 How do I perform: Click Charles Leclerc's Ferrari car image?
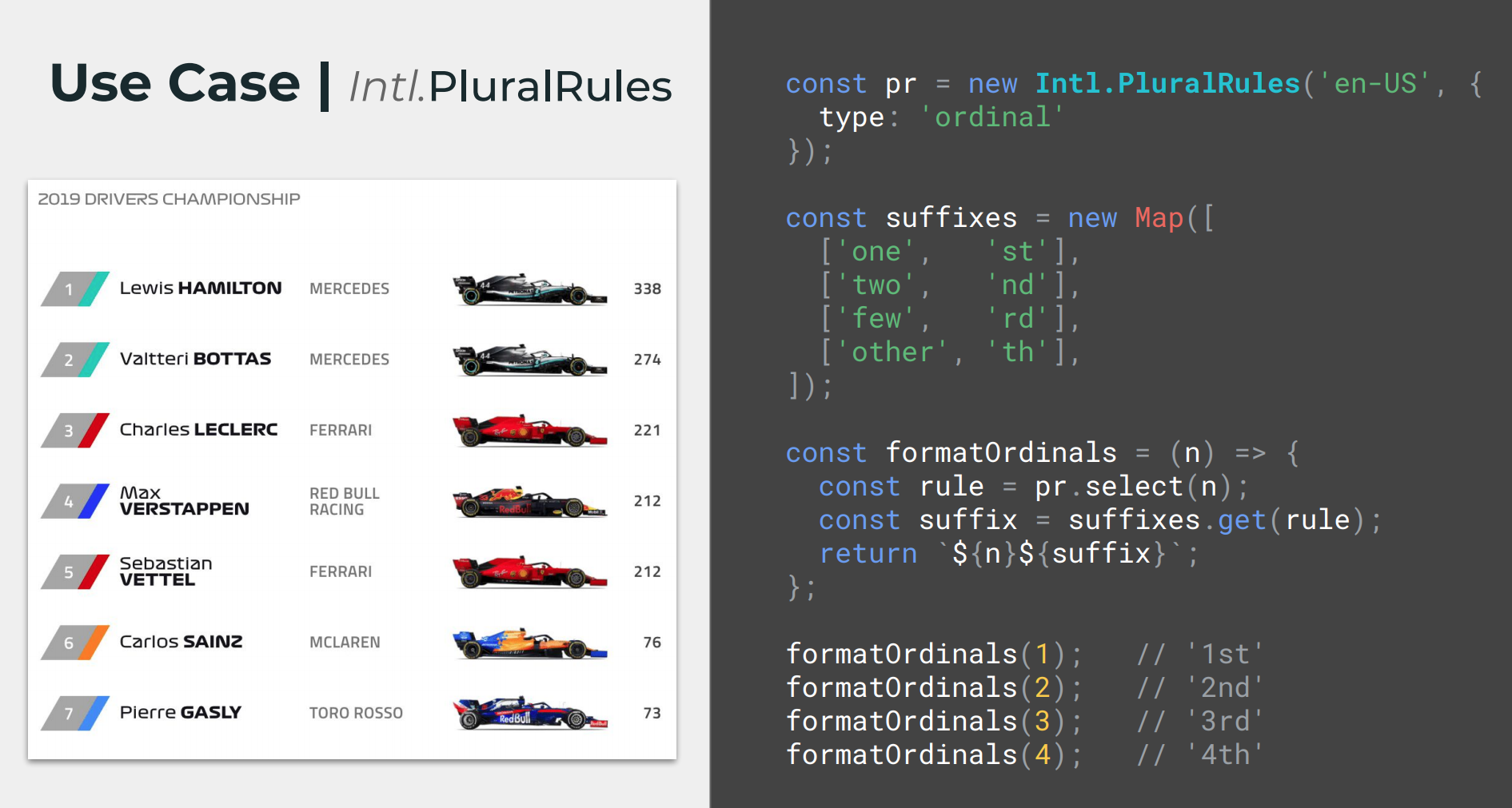[529, 431]
